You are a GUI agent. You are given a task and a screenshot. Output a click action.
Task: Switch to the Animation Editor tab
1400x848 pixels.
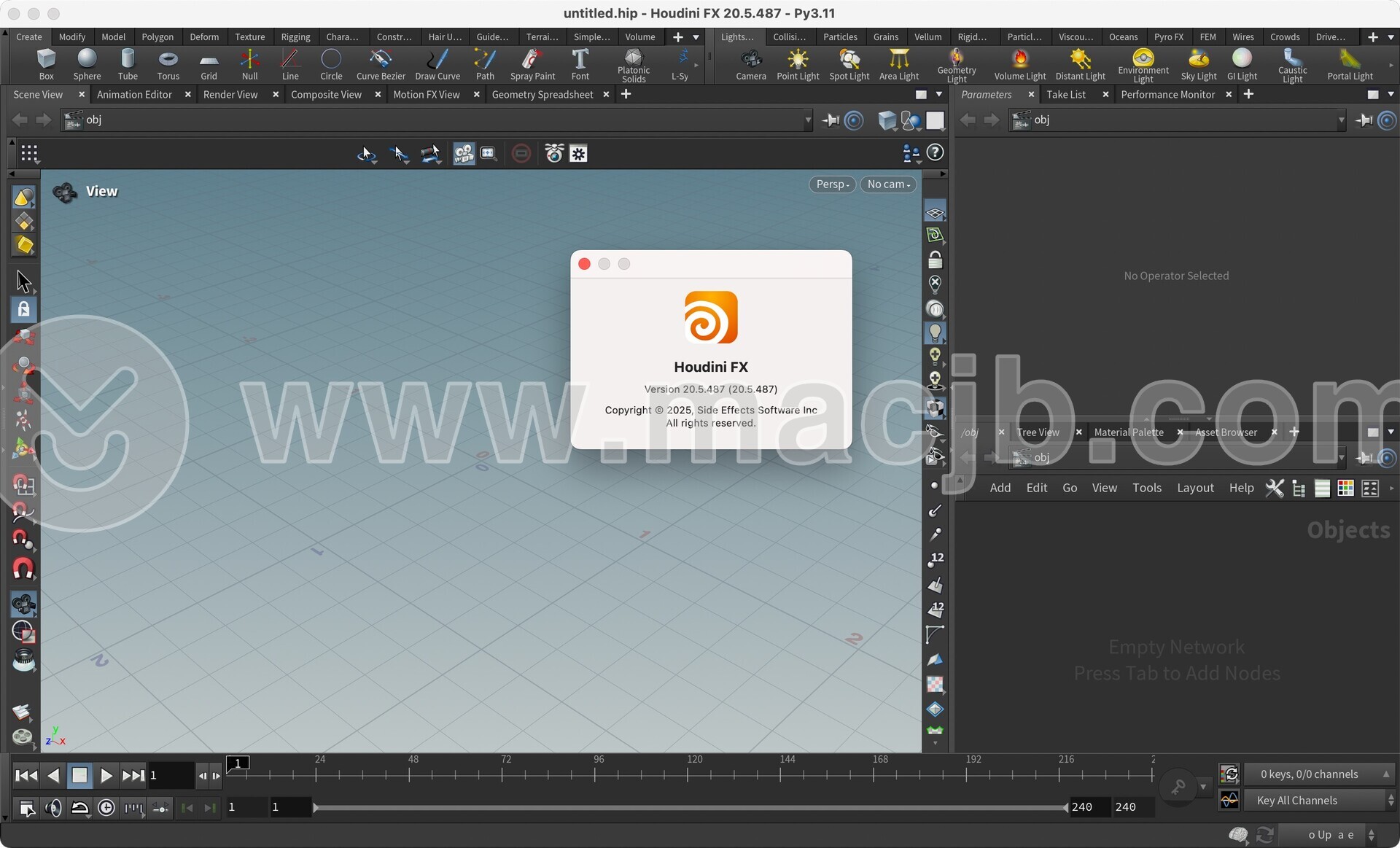(x=134, y=95)
